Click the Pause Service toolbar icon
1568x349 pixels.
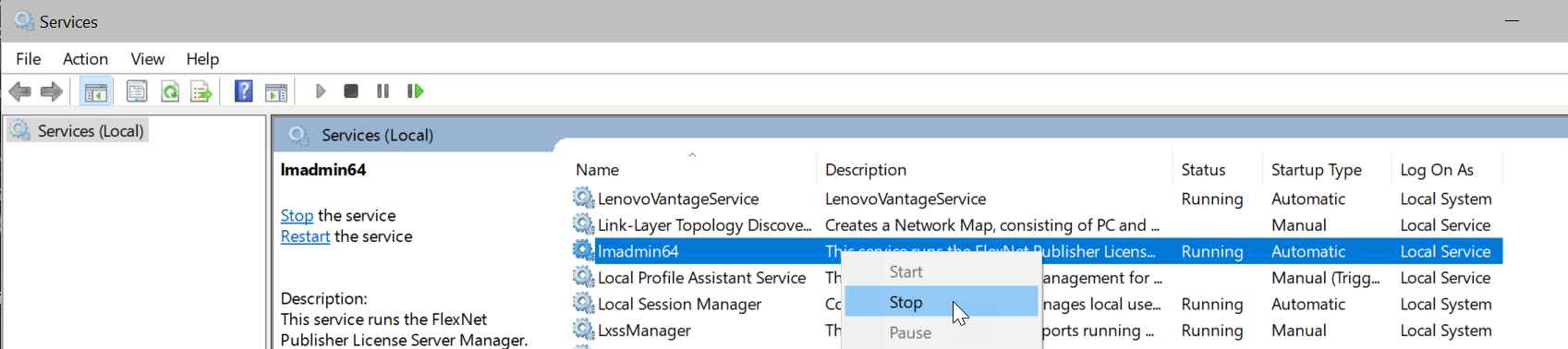(383, 91)
